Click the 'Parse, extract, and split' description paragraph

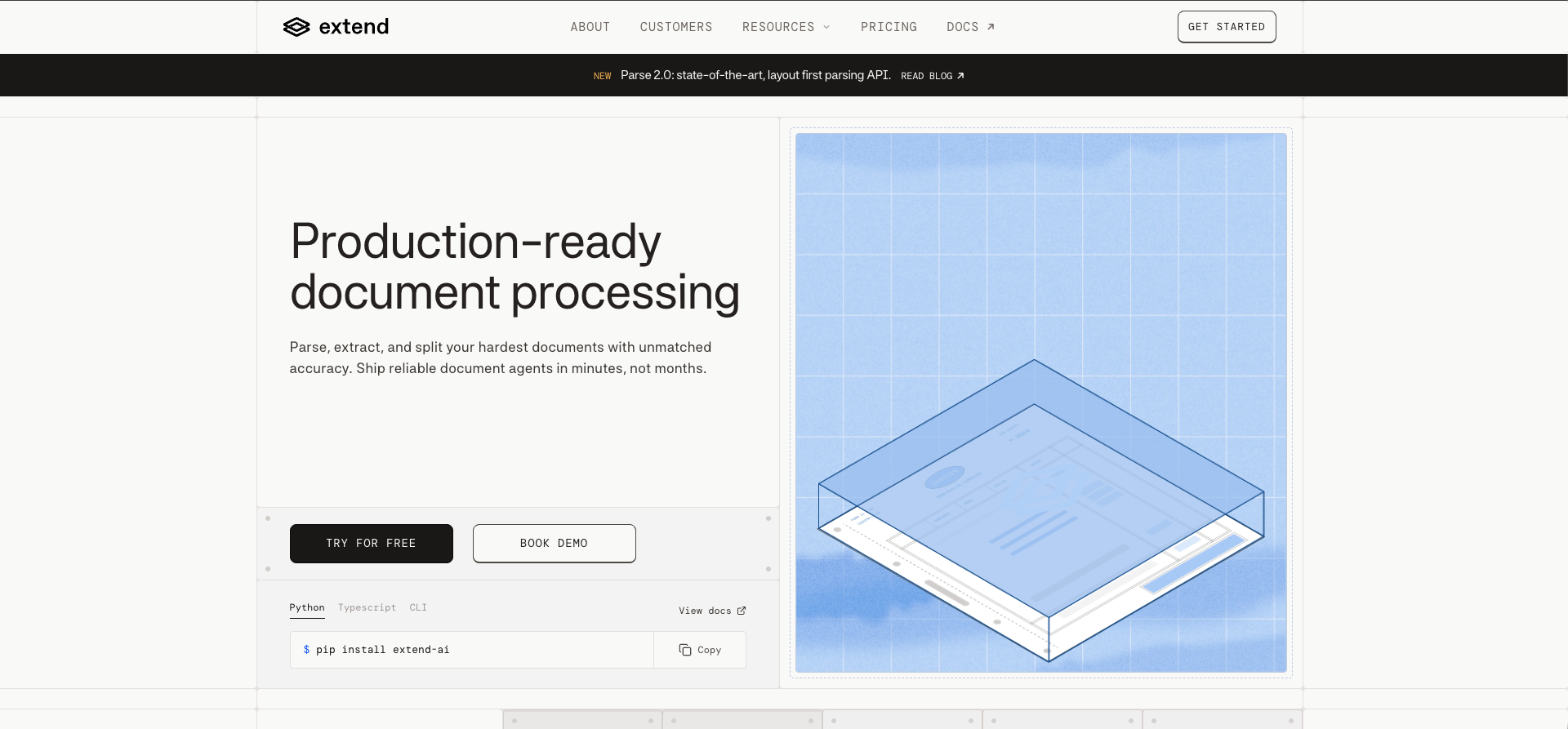(x=501, y=358)
